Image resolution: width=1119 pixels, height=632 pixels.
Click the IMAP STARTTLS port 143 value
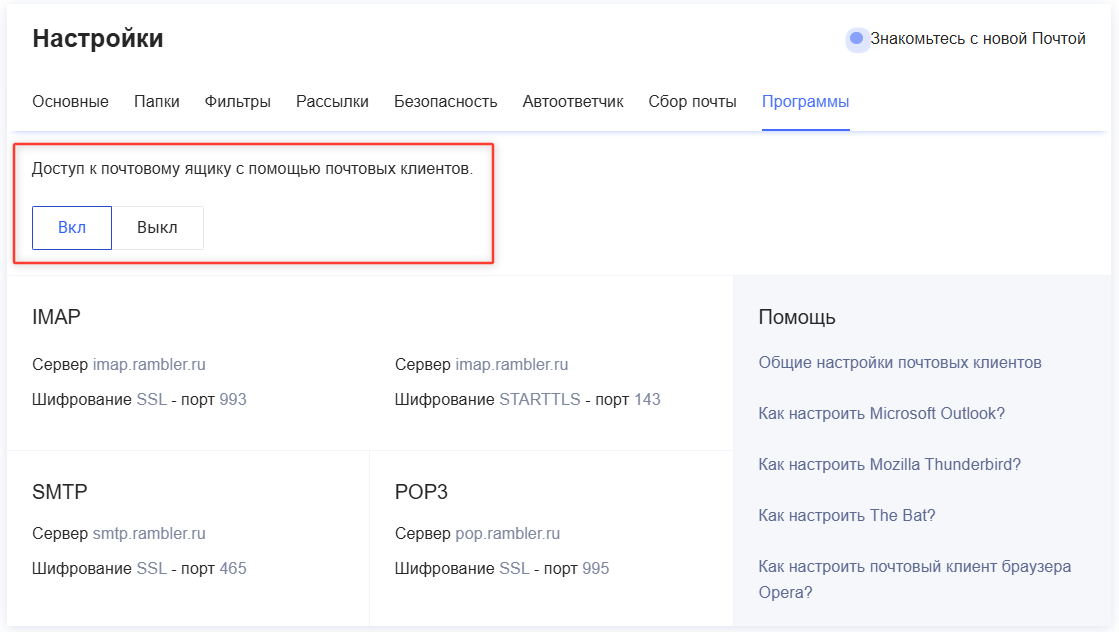click(x=647, y=400)
